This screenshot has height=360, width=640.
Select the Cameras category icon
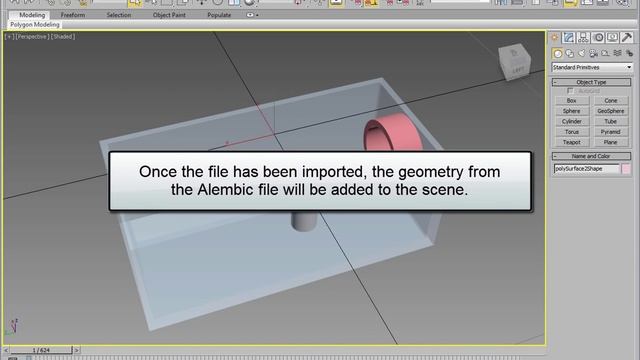[x=593, y=53]
